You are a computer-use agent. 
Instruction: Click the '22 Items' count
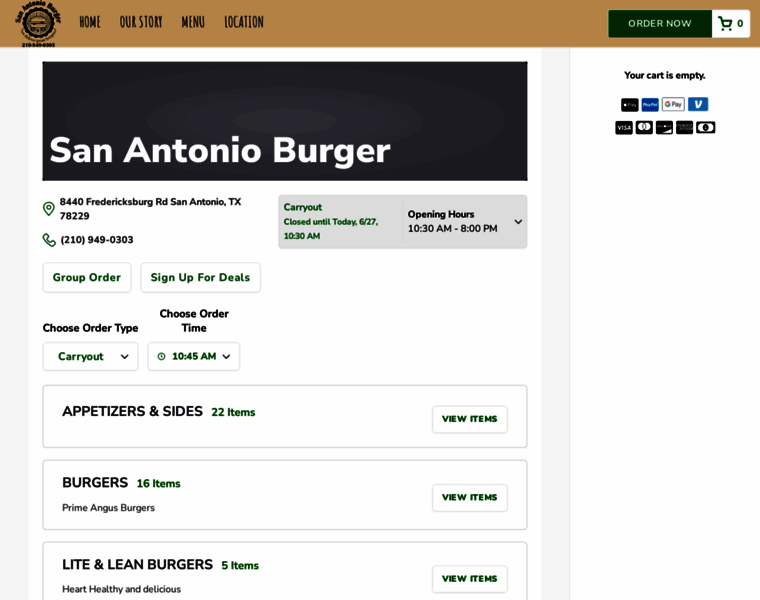[x=233, y=412]
